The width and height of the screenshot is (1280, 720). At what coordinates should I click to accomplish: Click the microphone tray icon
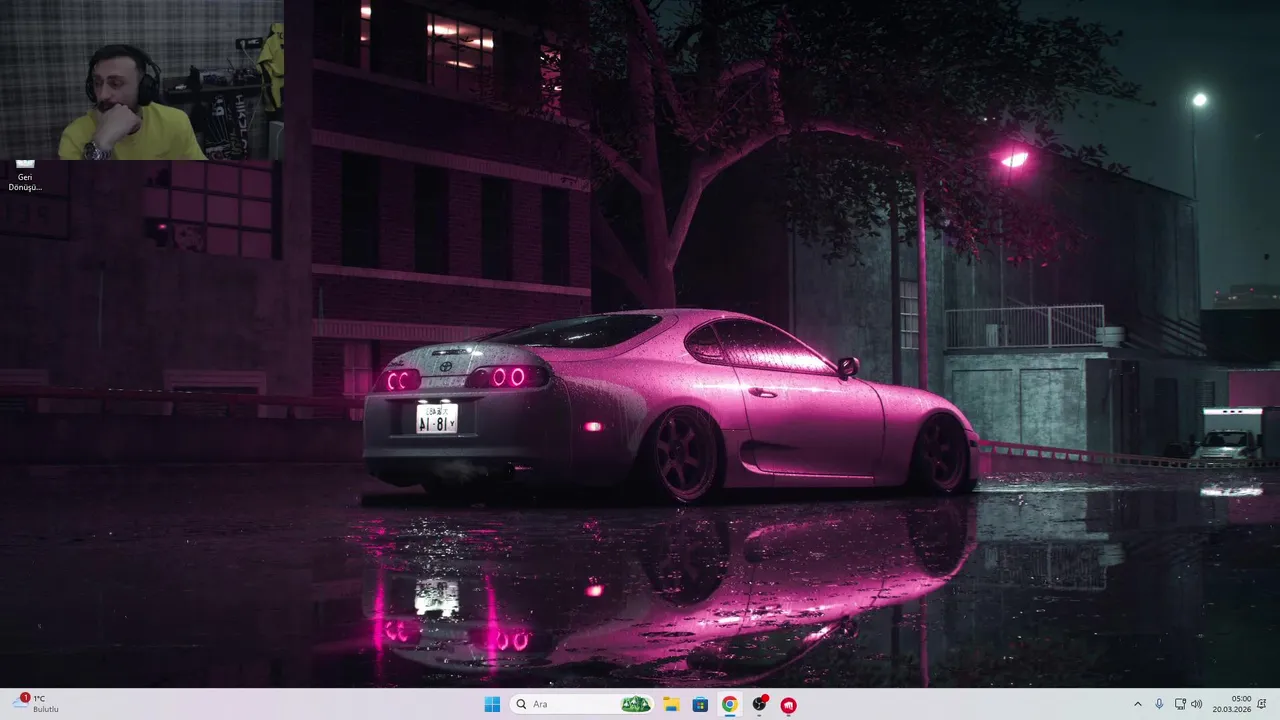1159,704
